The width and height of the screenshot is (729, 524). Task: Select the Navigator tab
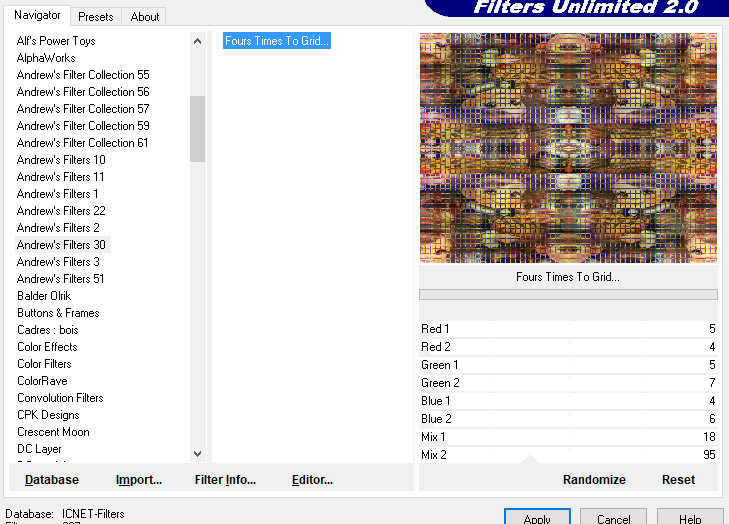pos(37,15)
